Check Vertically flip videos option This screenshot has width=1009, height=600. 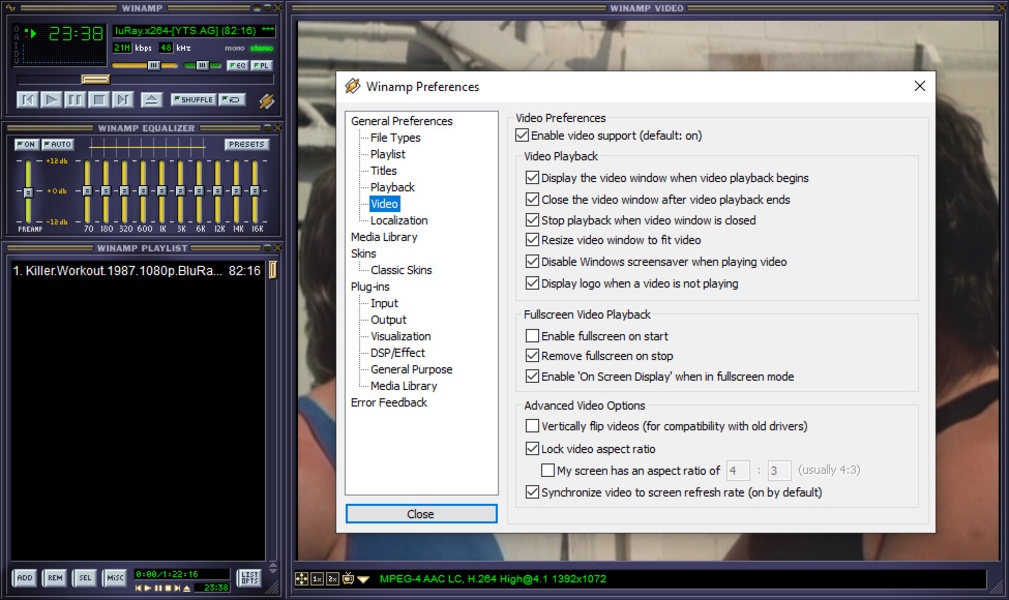(x=532, y=426)
